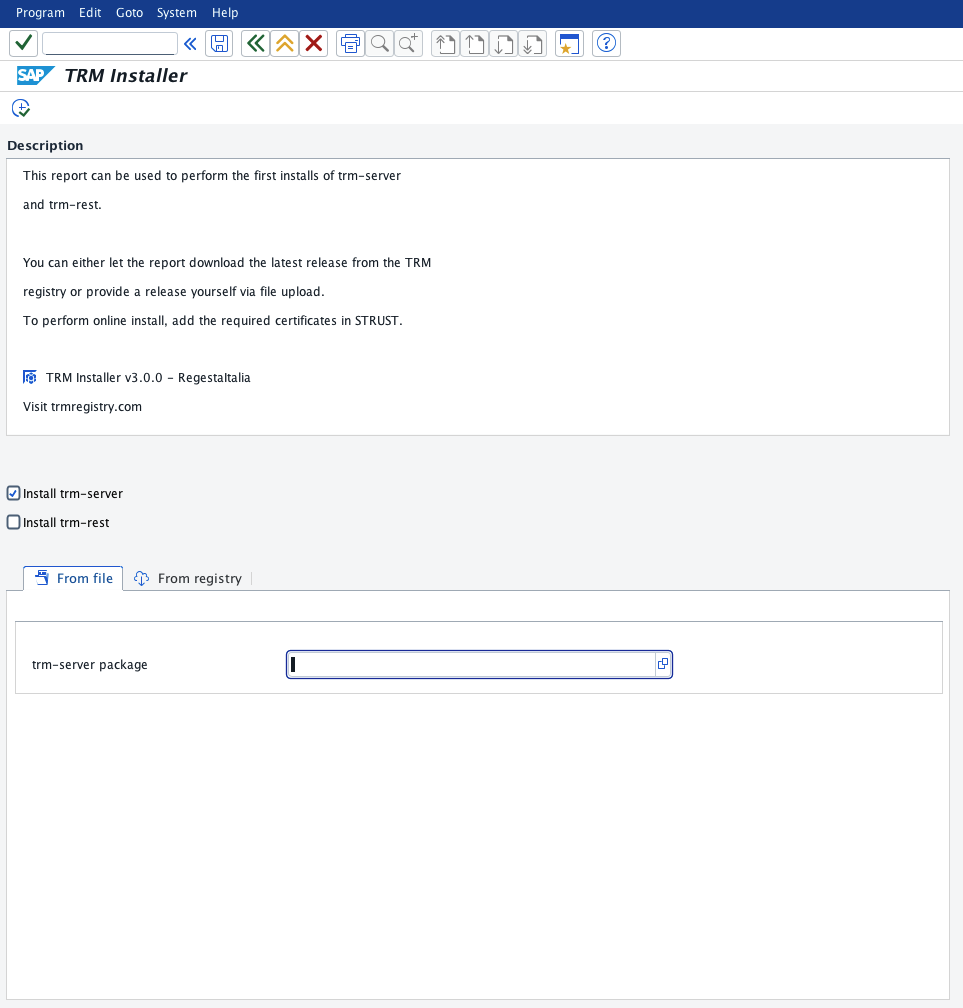This screenshot has height=1008, width=963.
Task: Click the line mentioning STRUST certificates
Action: 213,320
